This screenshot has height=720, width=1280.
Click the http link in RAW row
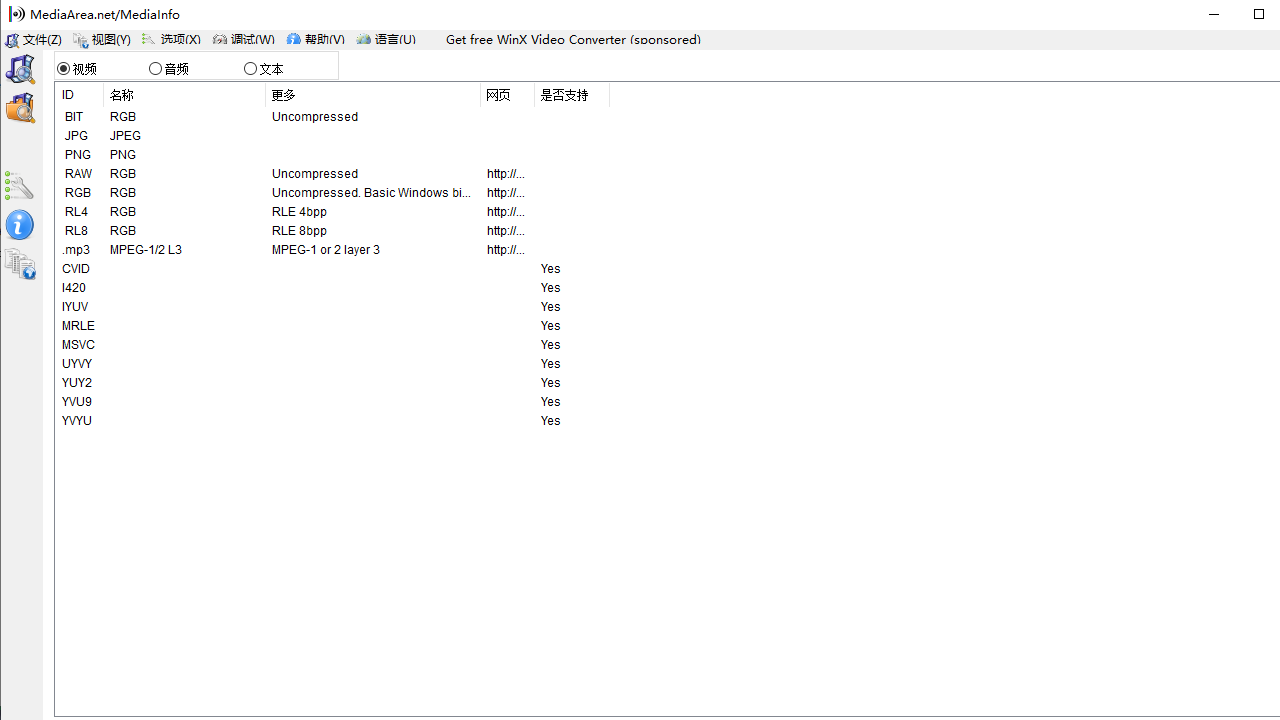point(505,174)
